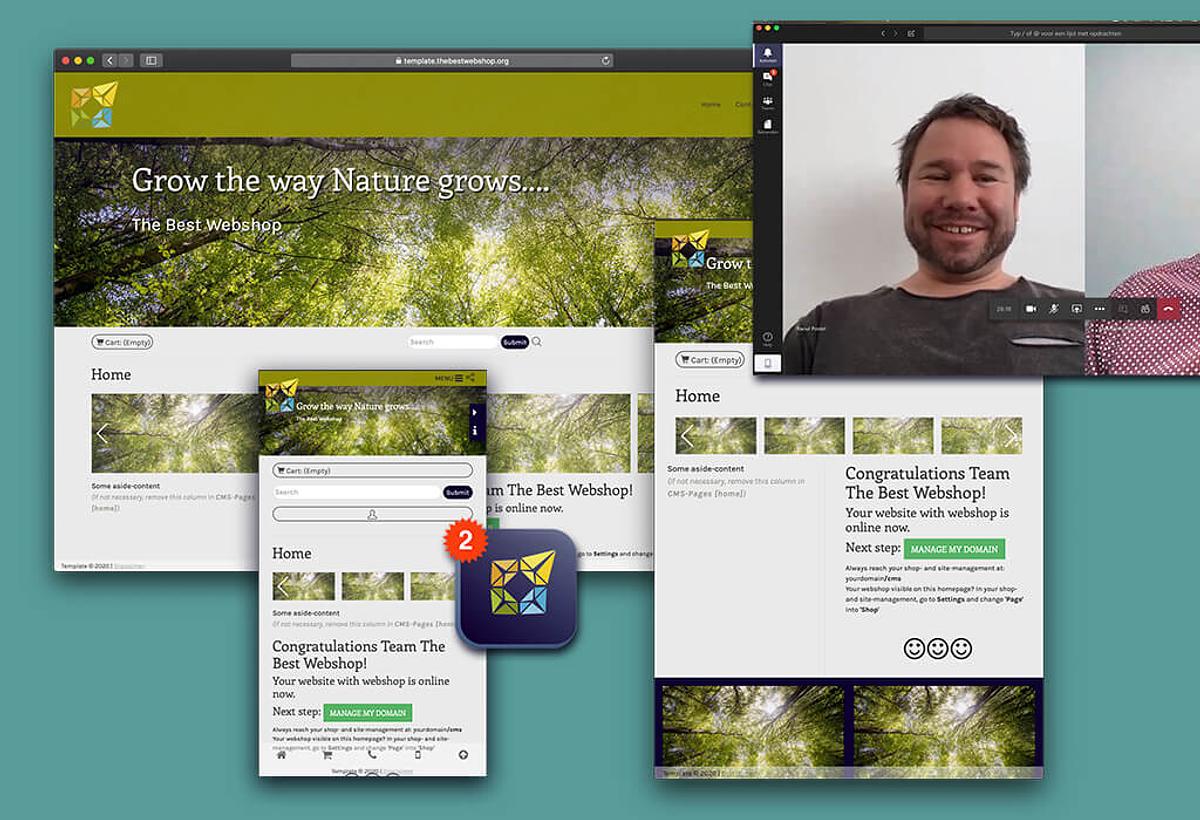Viewport: 1200px width, 820px height.
Task: Advance the tablet carousel with right arrow
Action: pos(1011,436)
